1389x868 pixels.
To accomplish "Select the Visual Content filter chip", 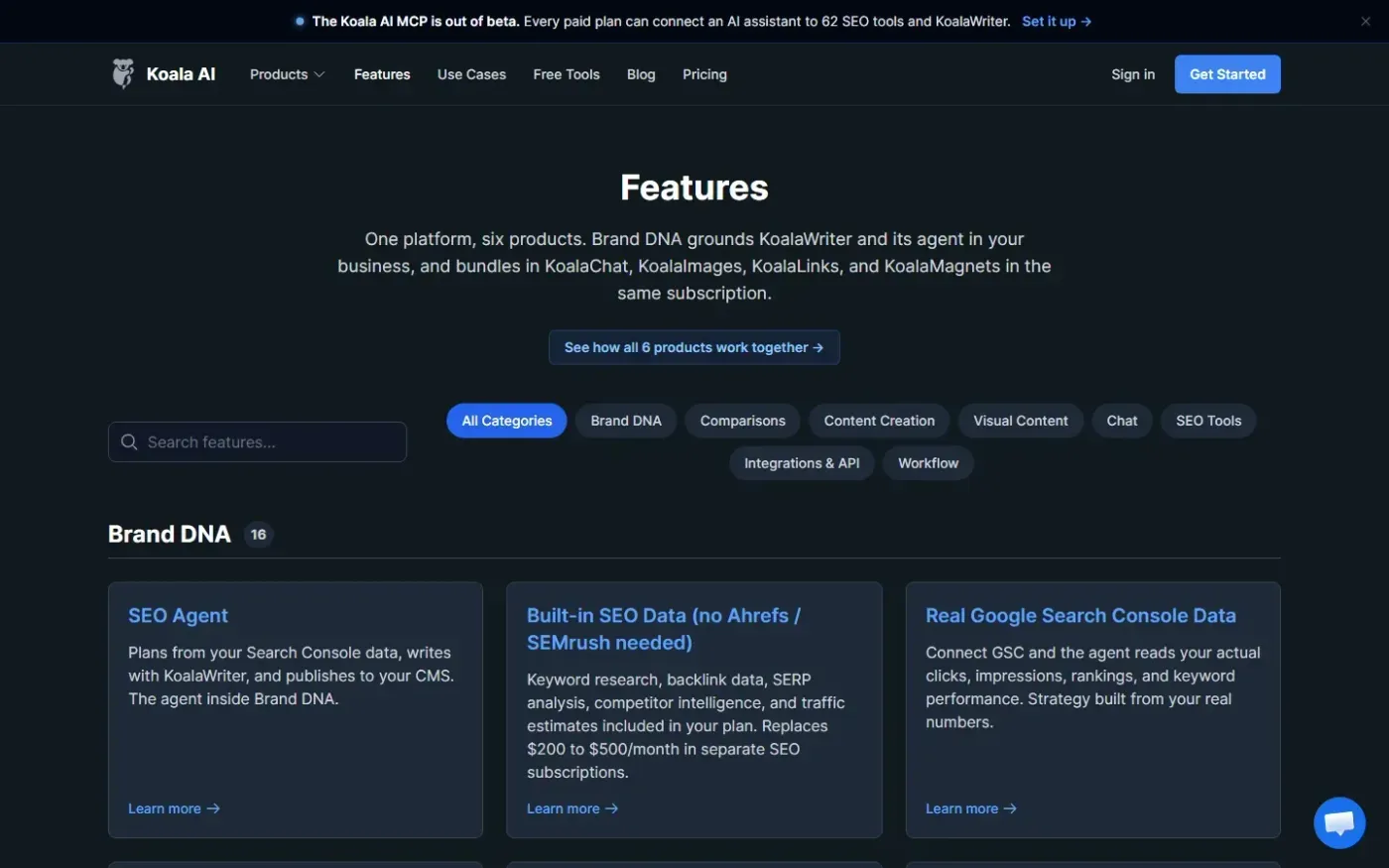I will click(1021, 421).
